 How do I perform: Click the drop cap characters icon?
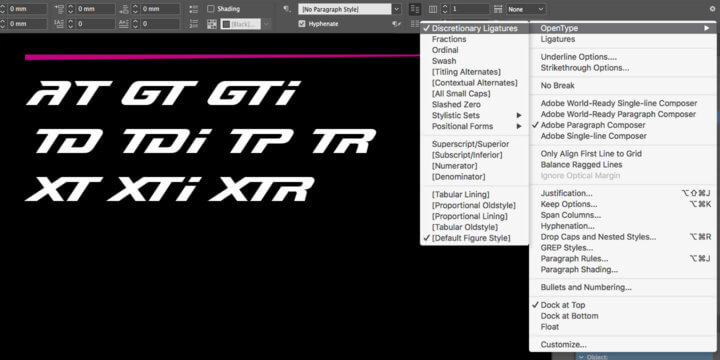(x=124, y=24)
